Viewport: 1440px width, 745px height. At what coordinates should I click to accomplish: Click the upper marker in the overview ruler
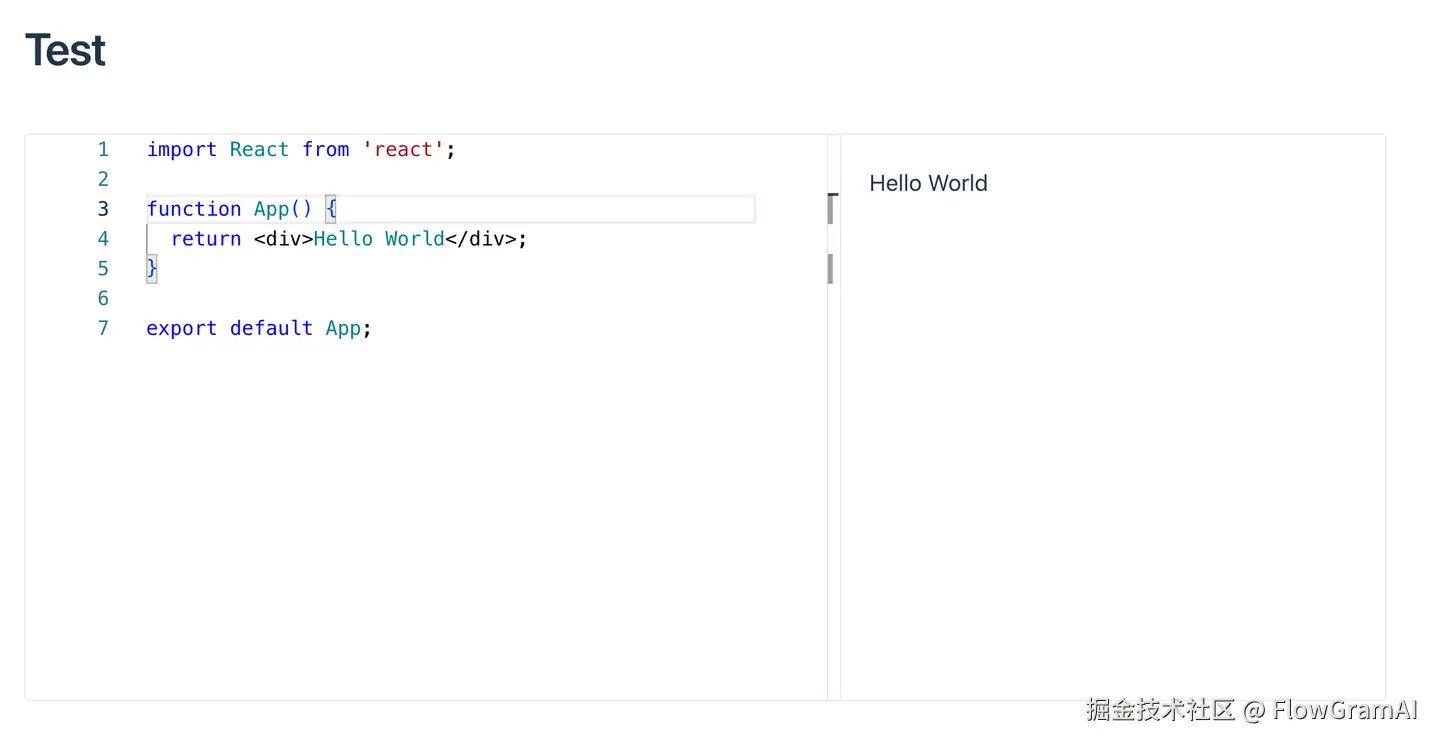pos(831,209)
